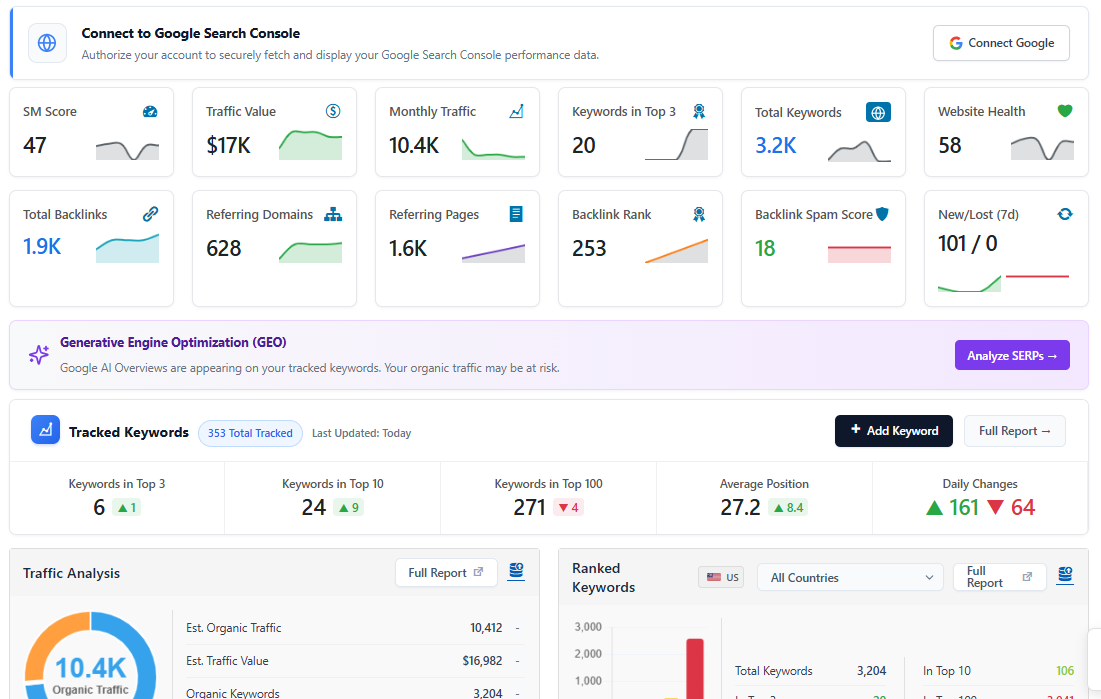The height and width of the screenshot is (699, 1101).
Task: Click the 353 Total Tracked pill
Action: coord(250,433)
